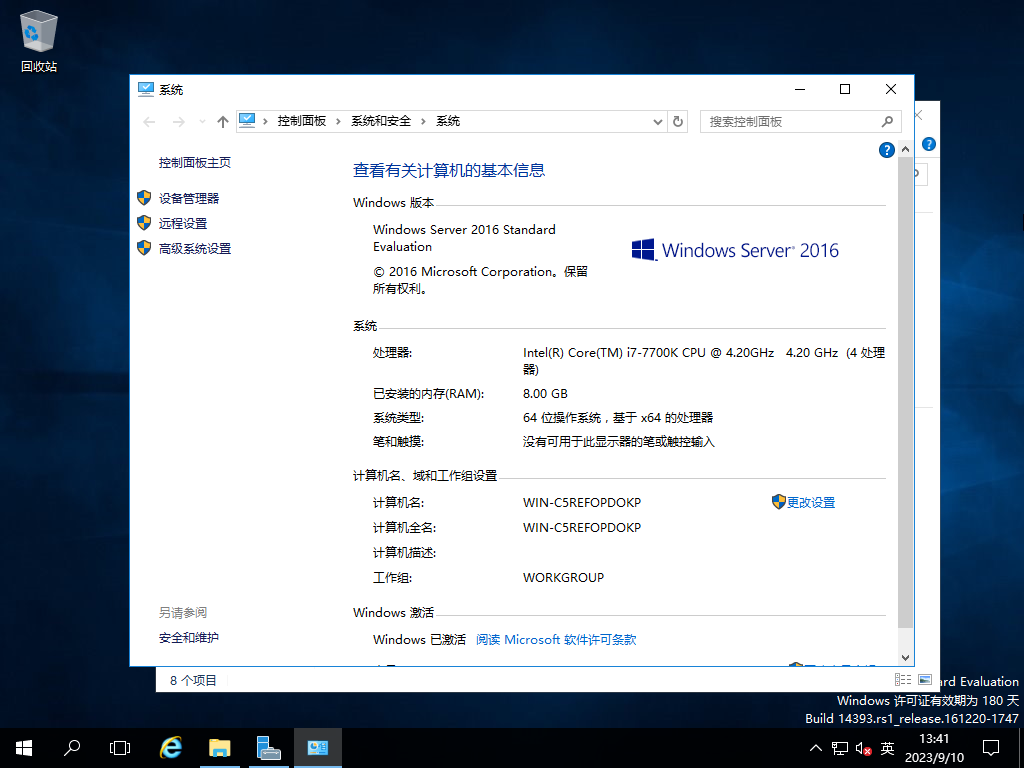The width and height of the screenshot is (1024, 768).
Task: Select Control Panel breadcrumb
Action: [x=302, y=121]
